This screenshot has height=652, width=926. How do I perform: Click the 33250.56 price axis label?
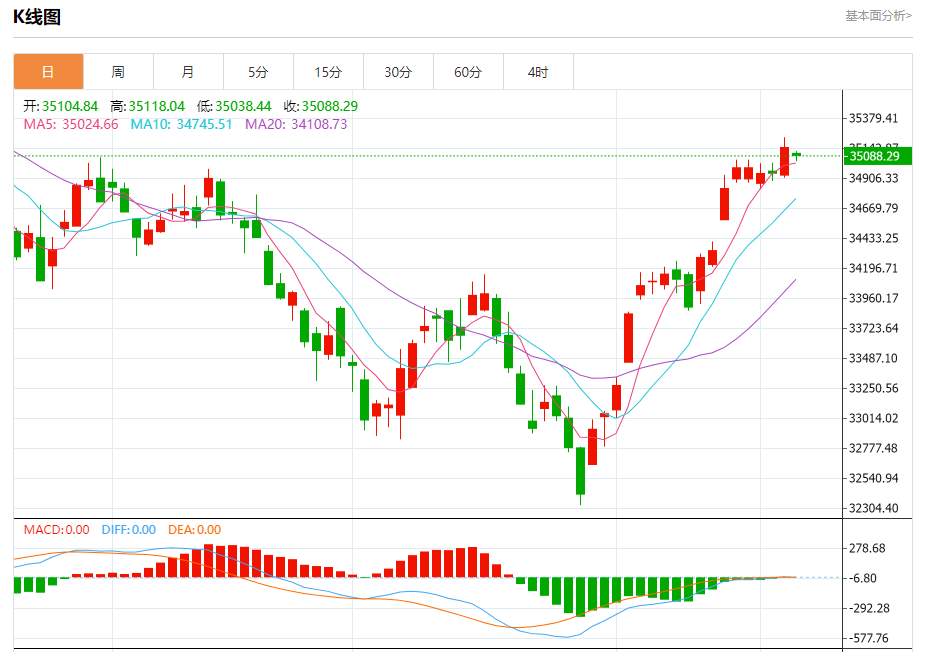873,388
